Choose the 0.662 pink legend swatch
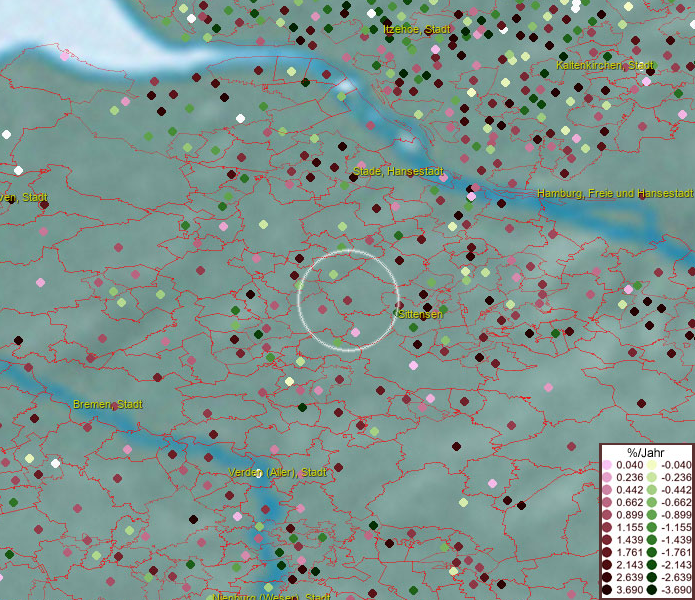 607,503
